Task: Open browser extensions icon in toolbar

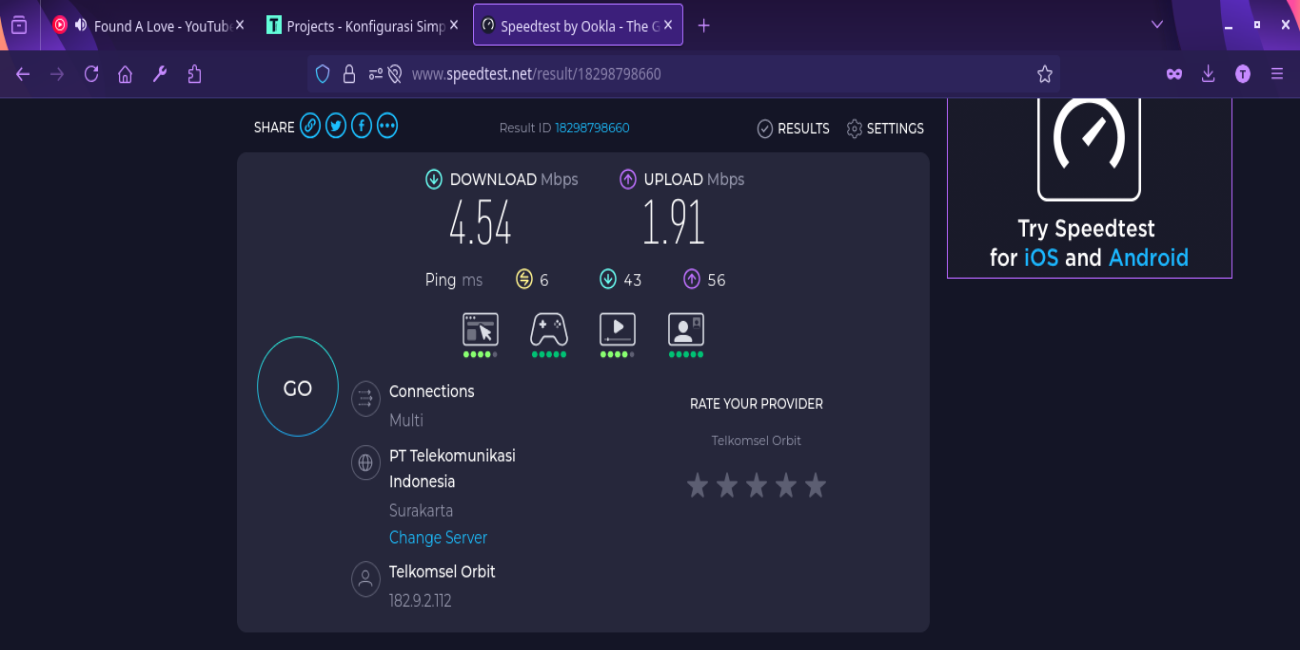Action: pos(195,74)
